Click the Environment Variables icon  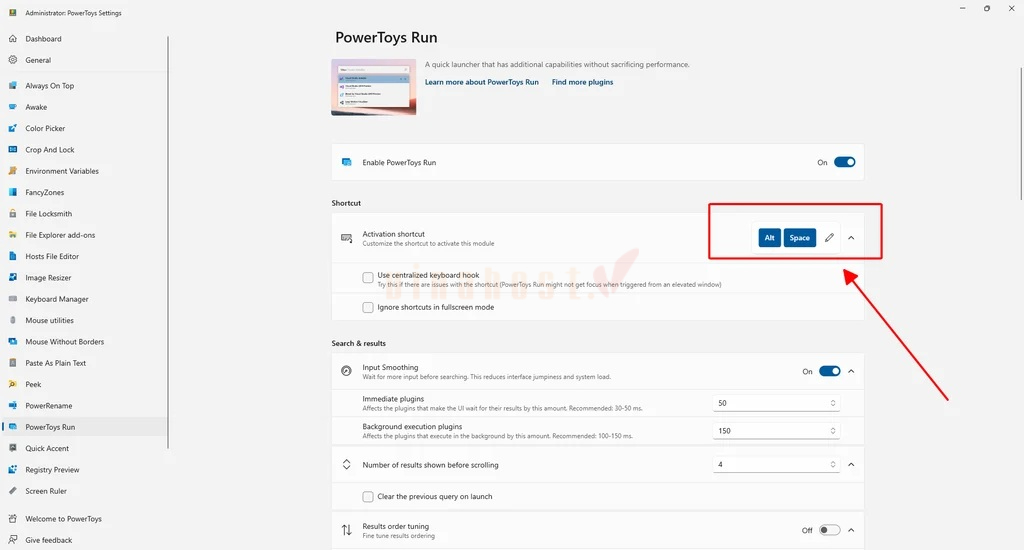tap(12, 171)
